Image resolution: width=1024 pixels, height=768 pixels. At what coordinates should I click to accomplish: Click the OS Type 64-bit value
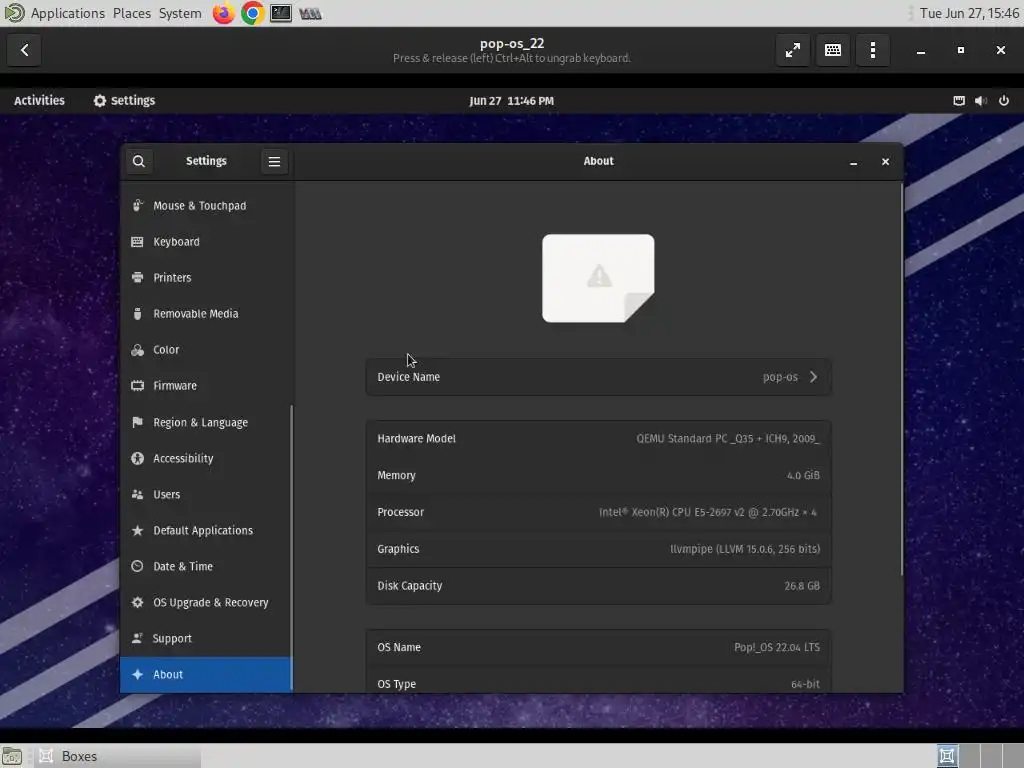point(805,684)
